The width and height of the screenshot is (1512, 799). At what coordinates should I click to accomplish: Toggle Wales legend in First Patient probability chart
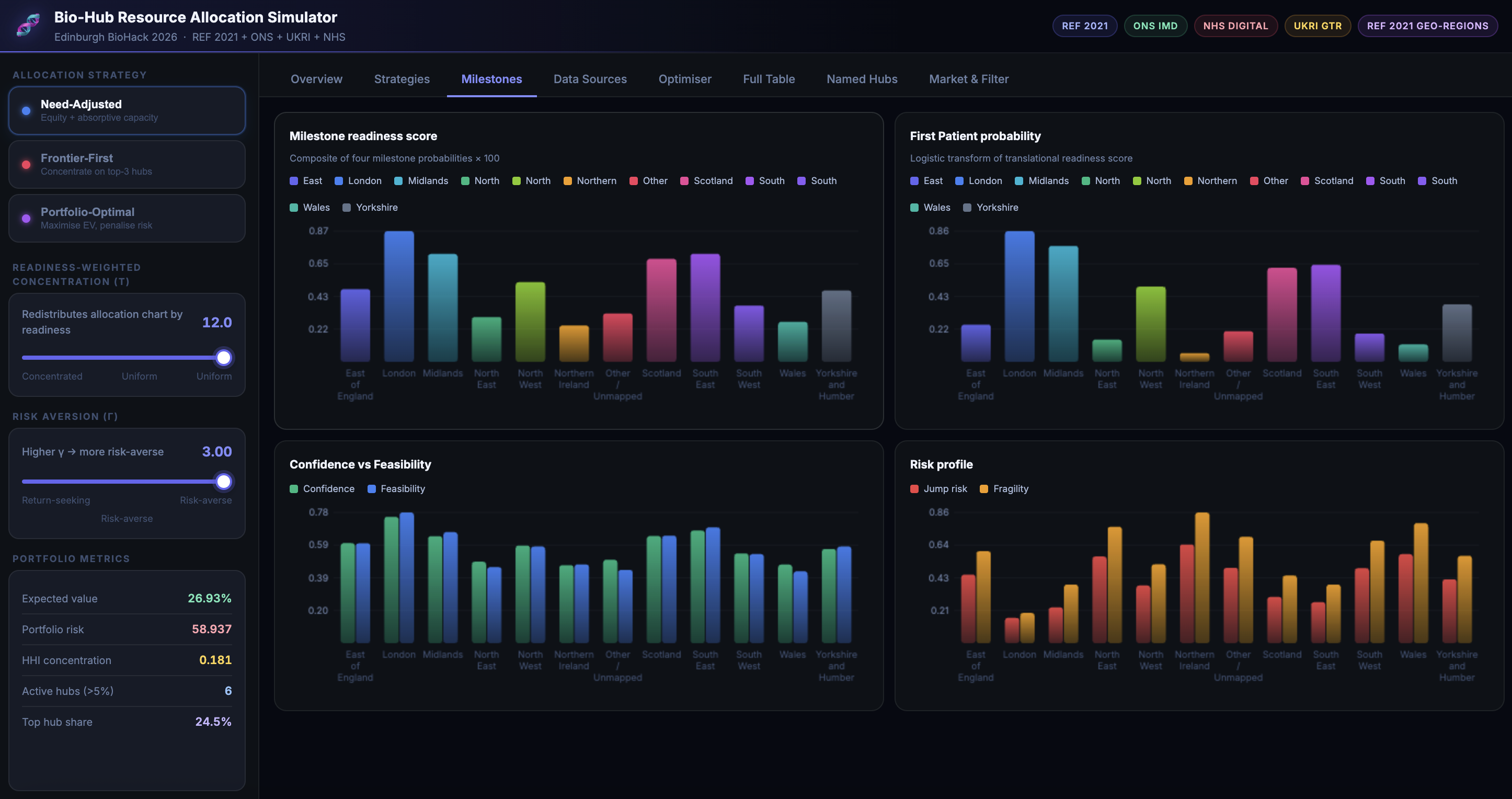tap(930, 207)
